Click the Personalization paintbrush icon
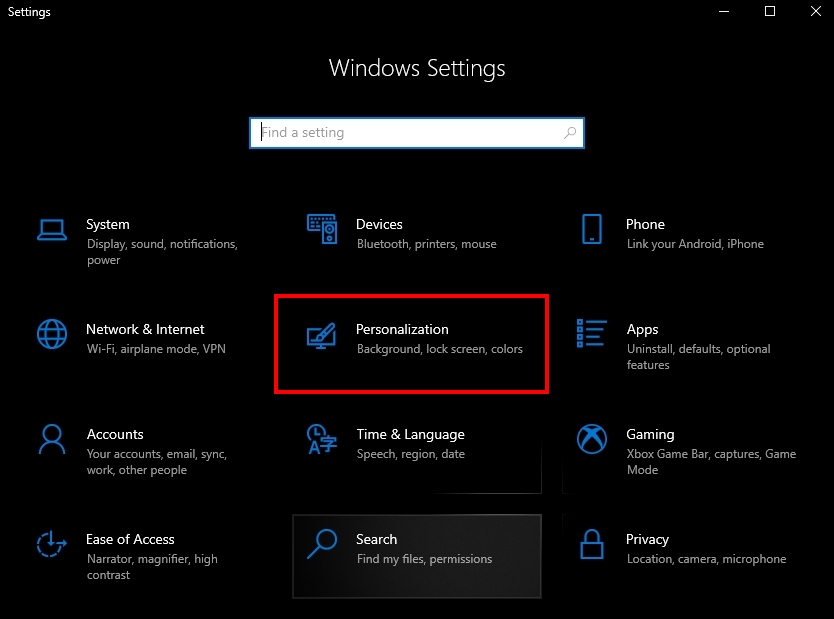The image size is (834, 619). (x=321, y=336)
